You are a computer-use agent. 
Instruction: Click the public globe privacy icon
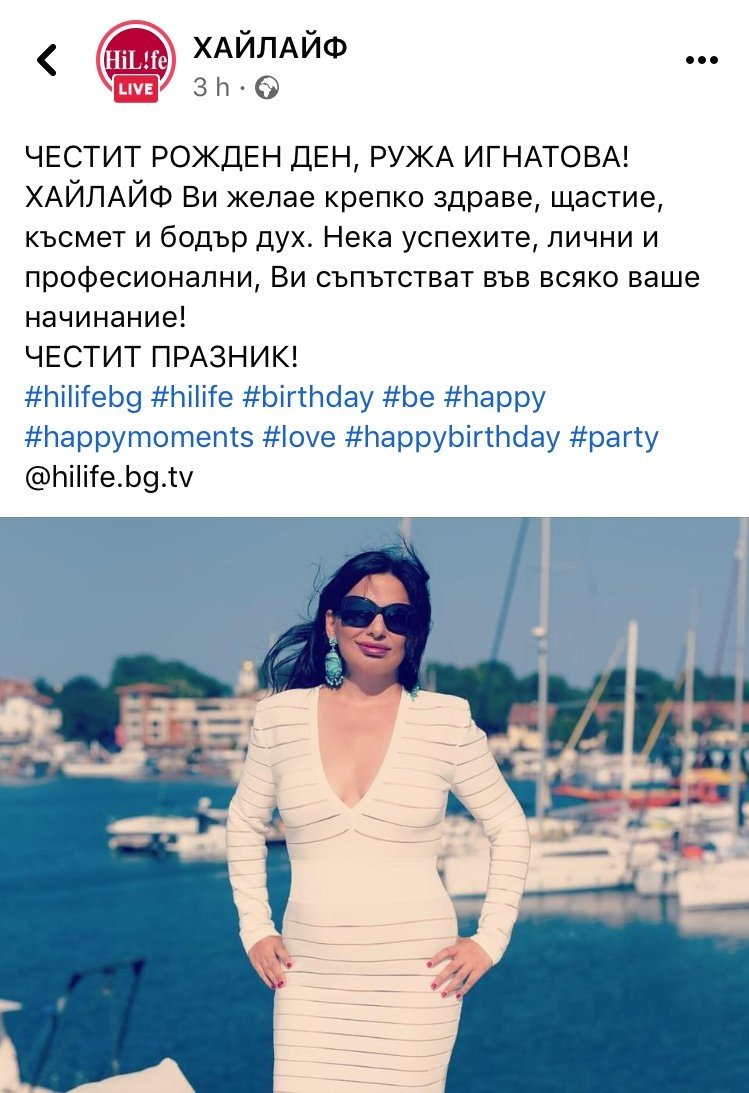[267, 87]
